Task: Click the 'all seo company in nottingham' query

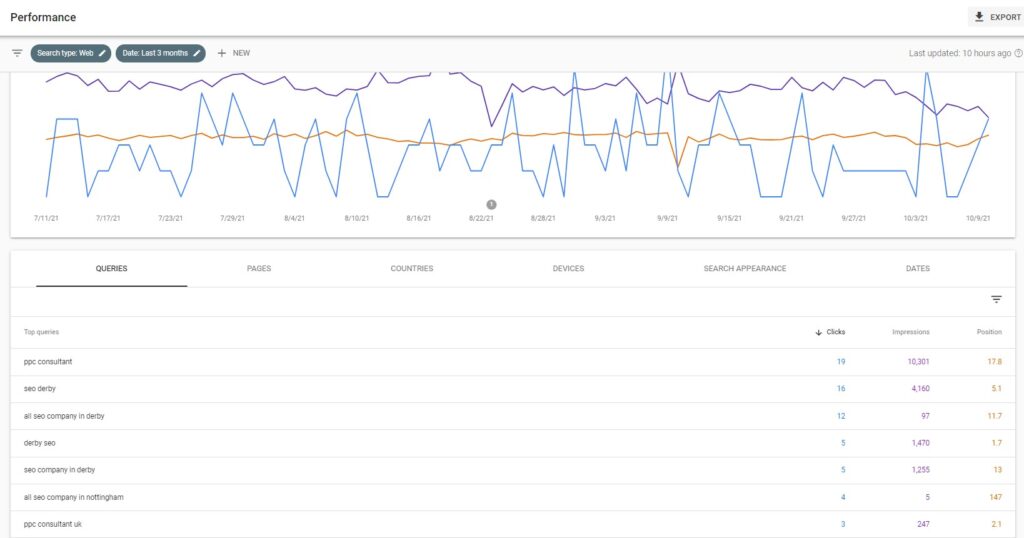Action: 73,497
